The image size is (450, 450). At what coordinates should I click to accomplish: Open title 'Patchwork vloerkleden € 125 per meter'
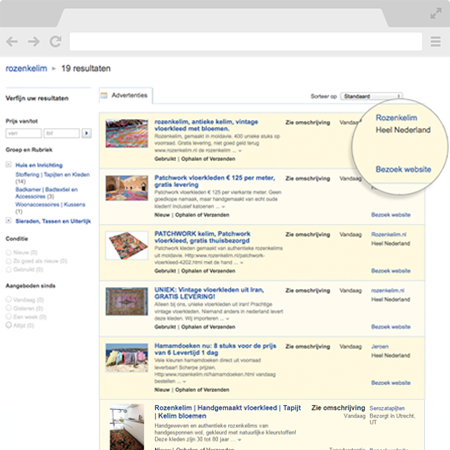point(215,181)
